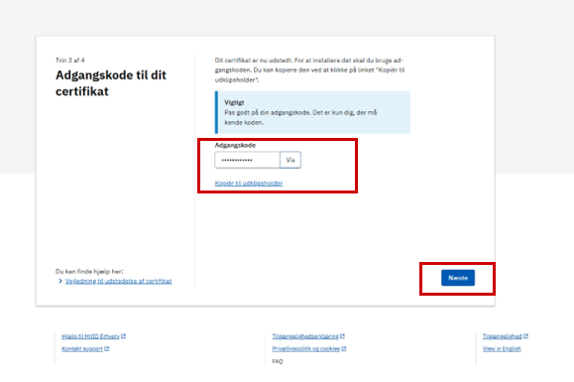This screenshot has width=574, height=382.
Task: Open the 'Kontakt support' footer link
Action: click(82, 349)
